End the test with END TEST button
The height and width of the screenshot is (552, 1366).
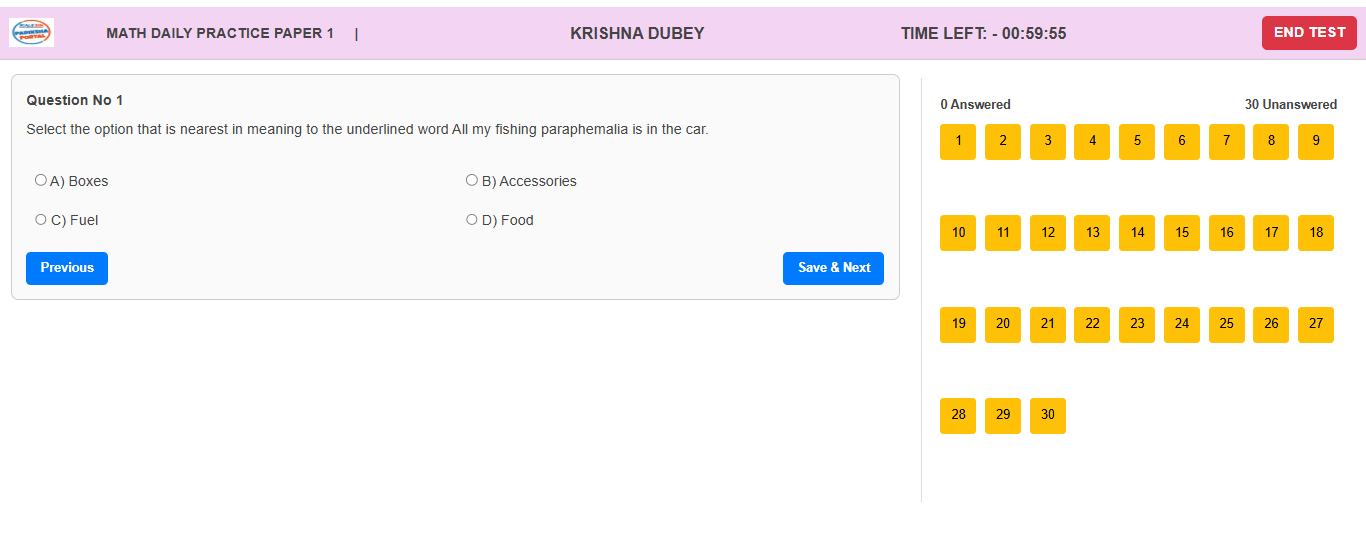click(x=1309, y=33)
